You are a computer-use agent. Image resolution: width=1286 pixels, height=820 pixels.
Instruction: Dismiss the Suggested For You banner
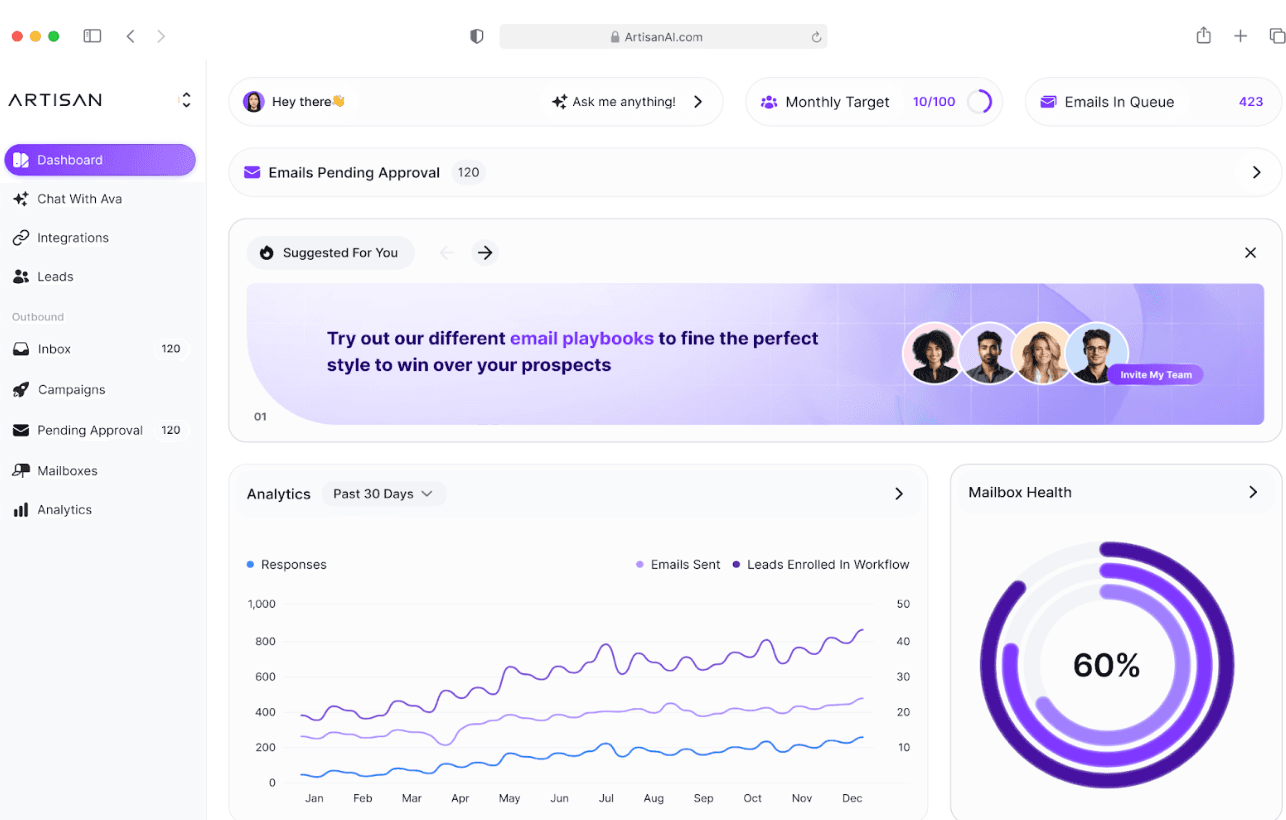[1250, 253]
